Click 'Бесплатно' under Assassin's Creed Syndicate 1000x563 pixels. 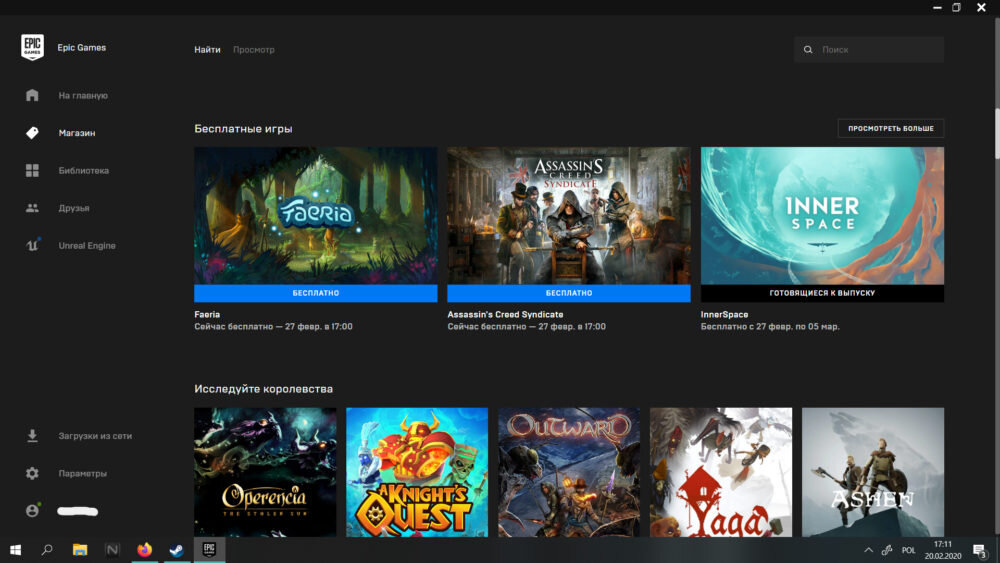tap(569, 293)
